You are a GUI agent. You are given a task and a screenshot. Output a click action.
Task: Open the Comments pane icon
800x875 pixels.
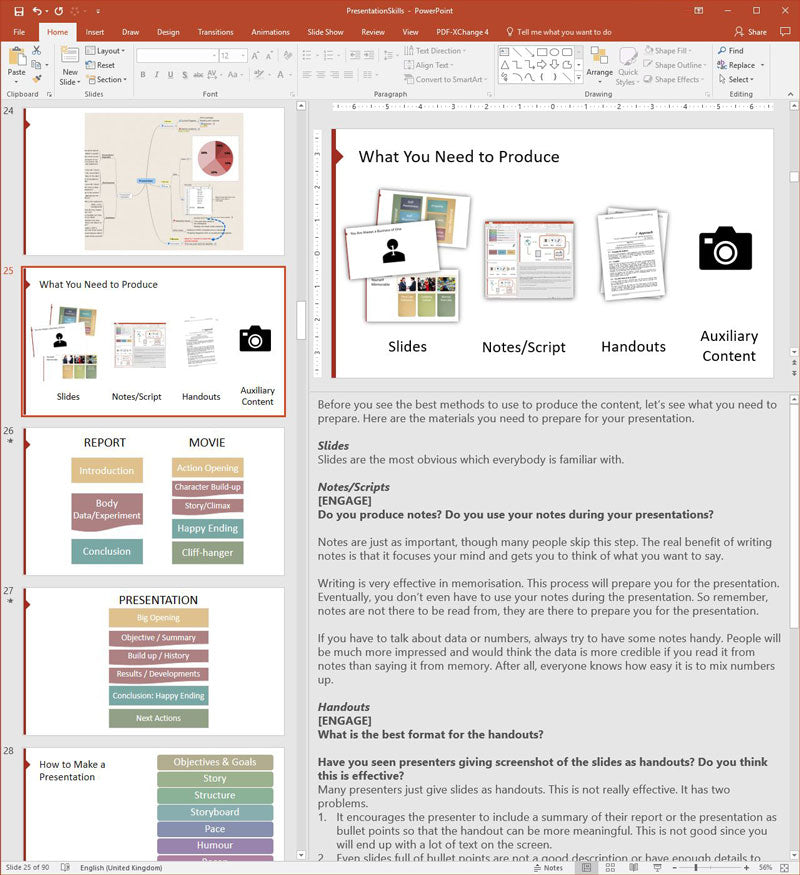[785, 32]
